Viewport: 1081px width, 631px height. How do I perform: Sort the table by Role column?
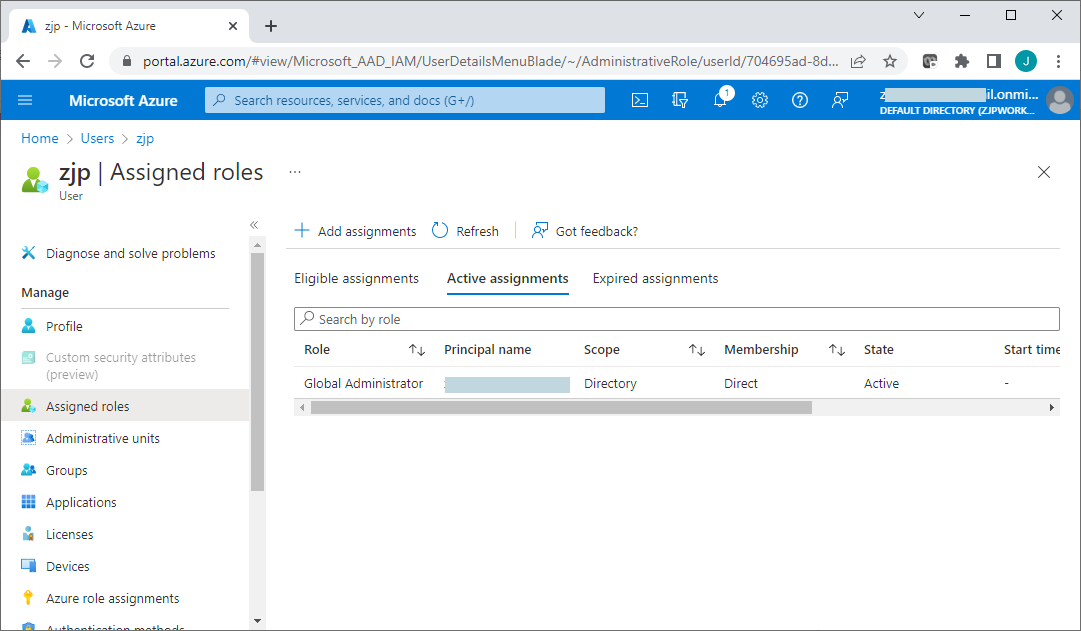click(x=417, y=350)
